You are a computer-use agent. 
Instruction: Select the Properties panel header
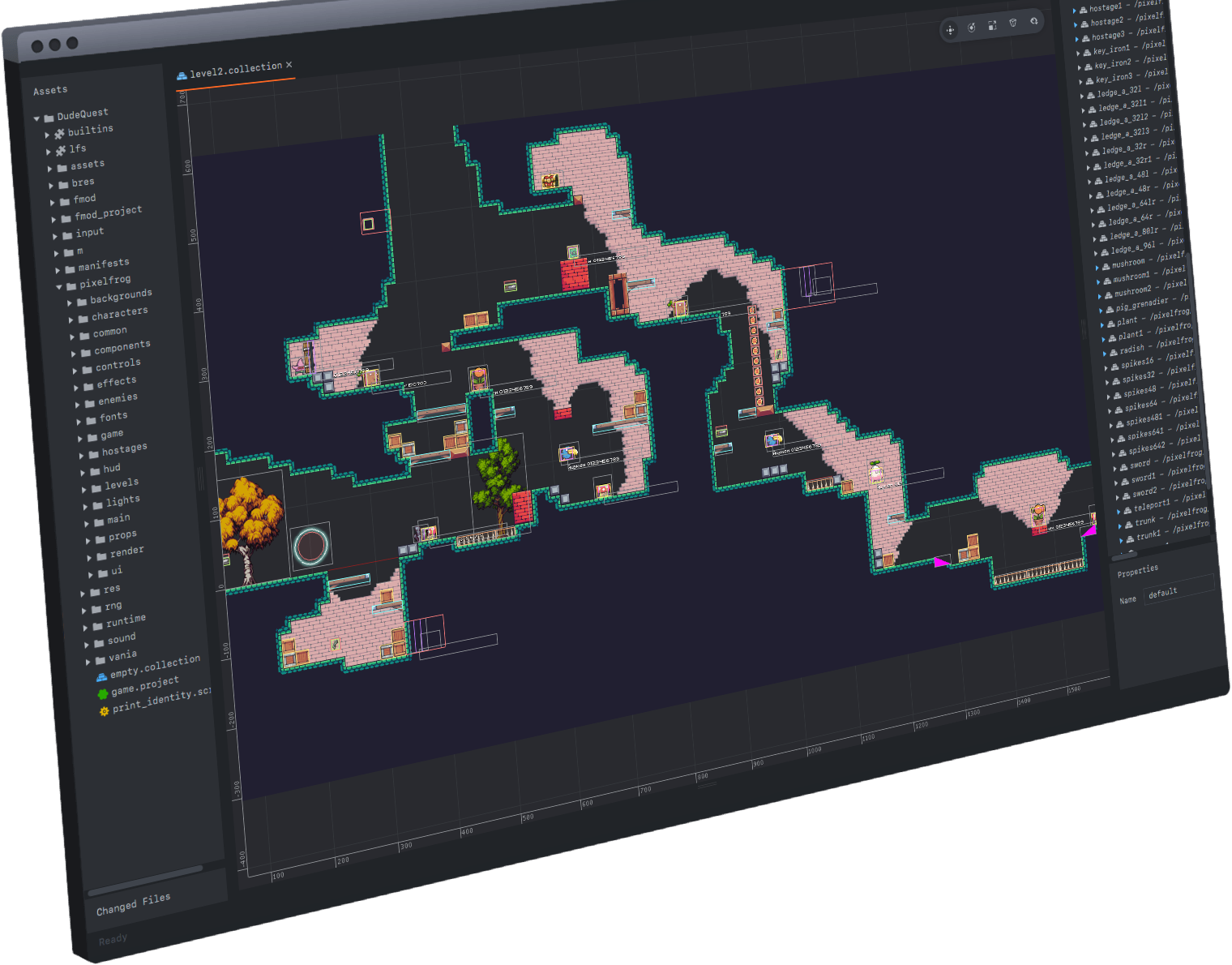pyautogui.click(x=1138, y=571)
